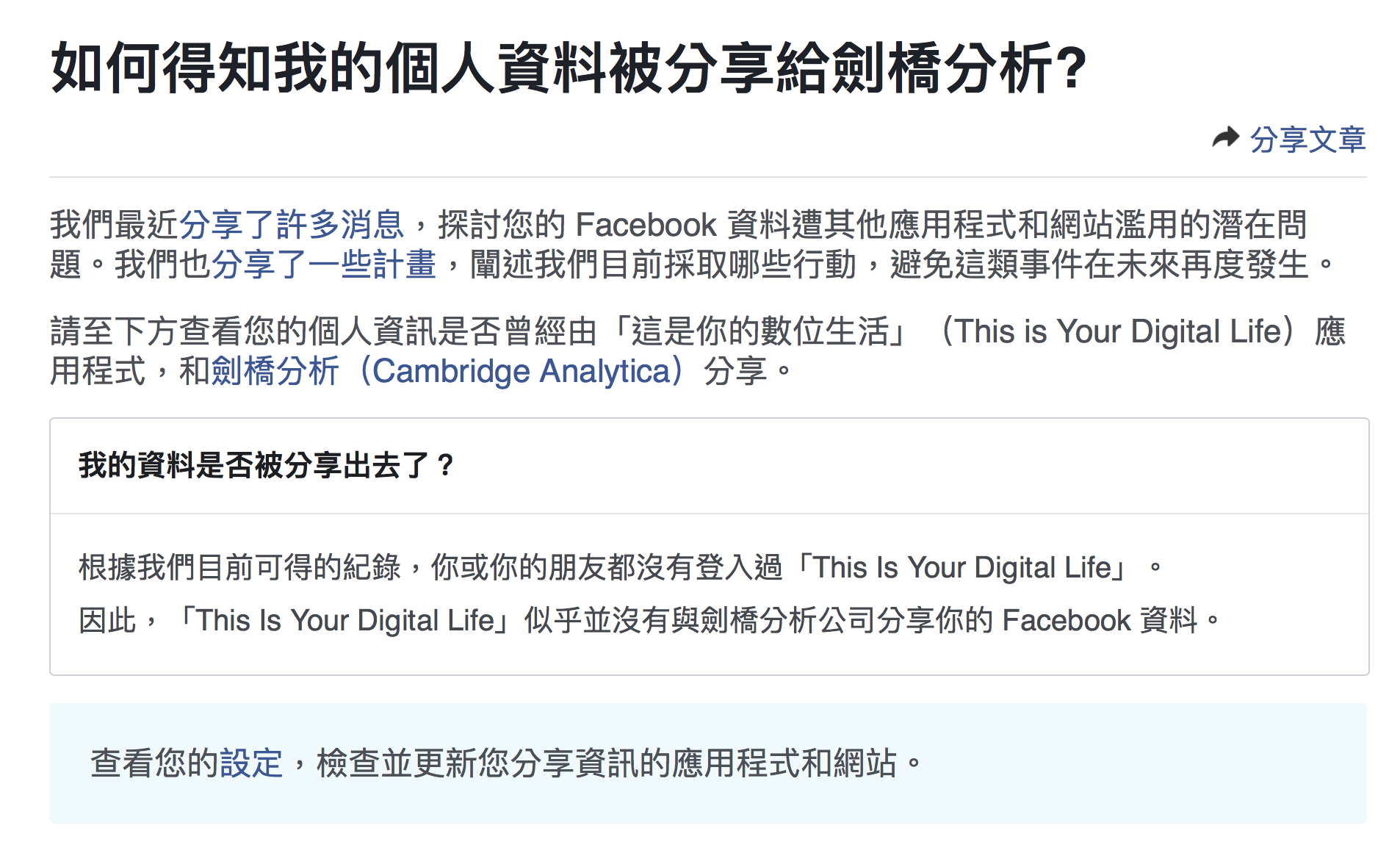Viewport: 1400px width, 842px height.
Task: Click the word Facebook in the intro paragraph
Action: pyautogui.click(x=646, y=225)
